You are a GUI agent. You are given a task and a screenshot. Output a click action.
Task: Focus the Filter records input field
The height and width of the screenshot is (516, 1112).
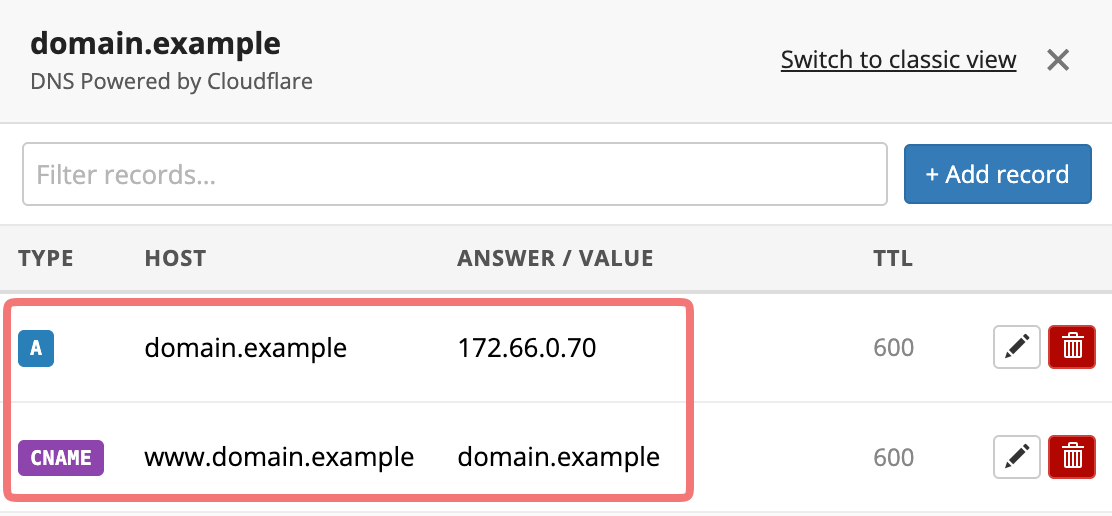pyautogui.click(x=455, y=174)
